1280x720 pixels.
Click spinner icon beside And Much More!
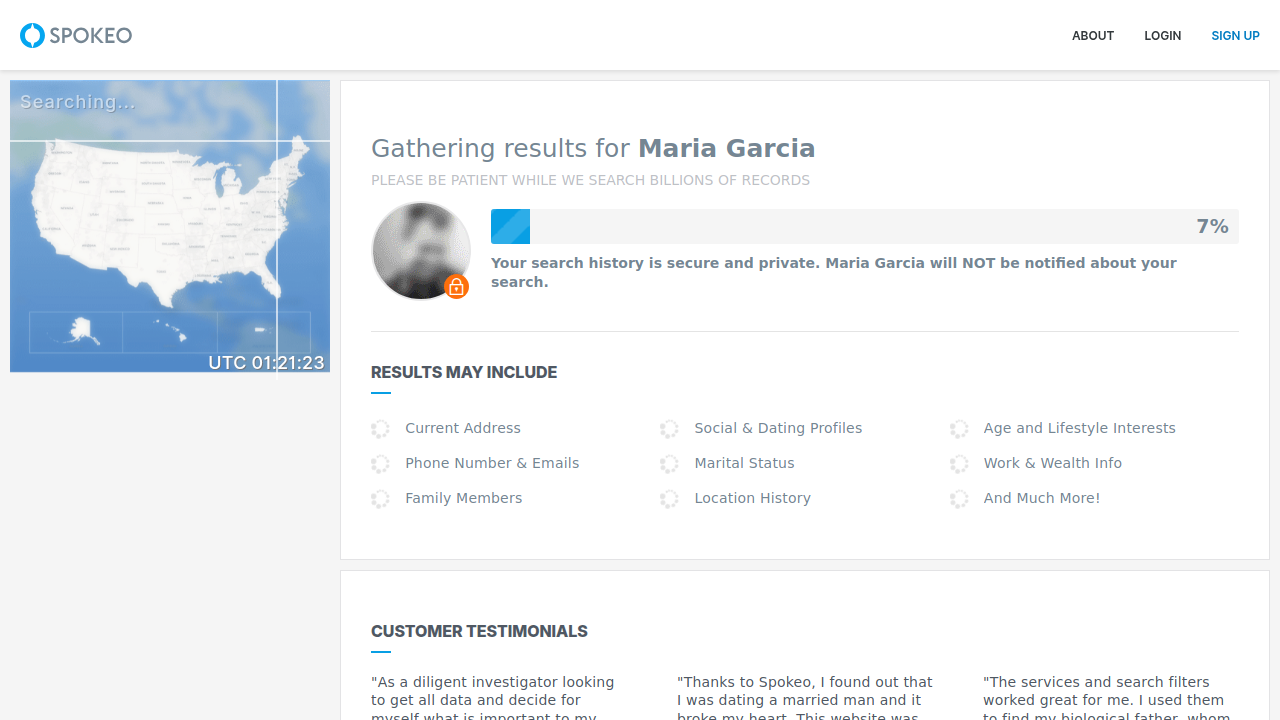959,499
